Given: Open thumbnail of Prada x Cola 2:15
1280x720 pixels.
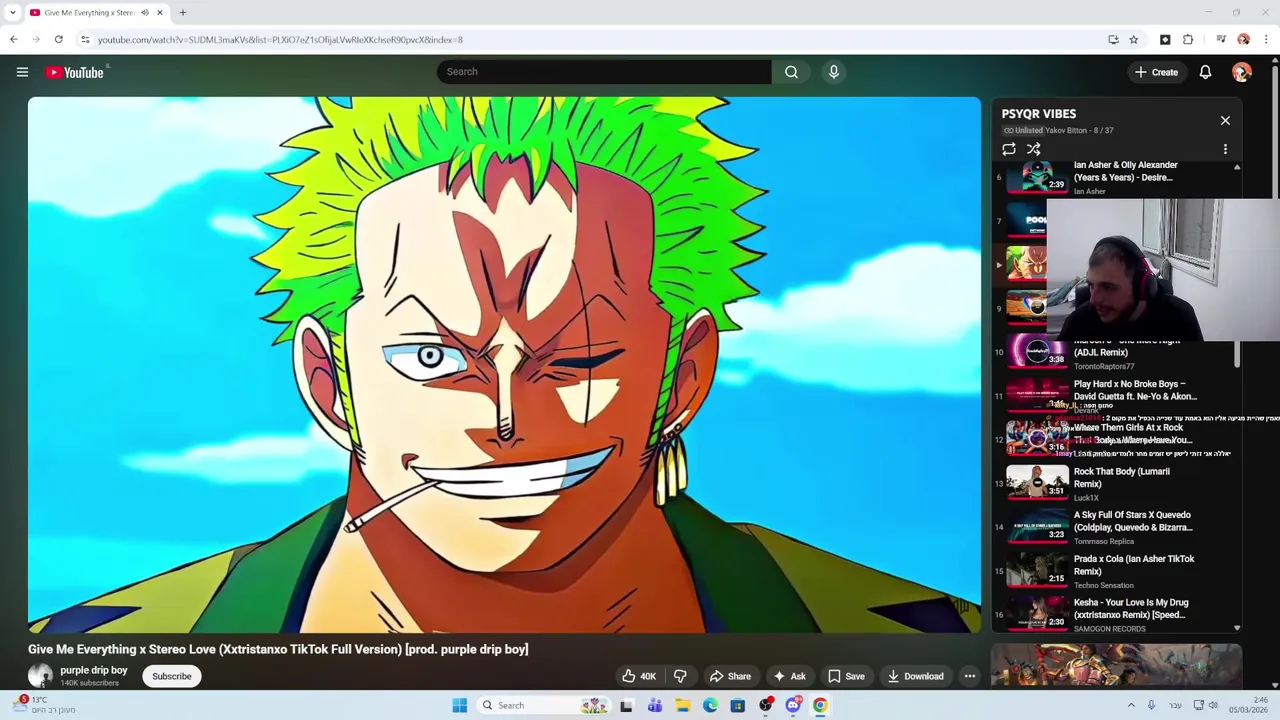Looking at the screenshot, I should (1037, 568).
